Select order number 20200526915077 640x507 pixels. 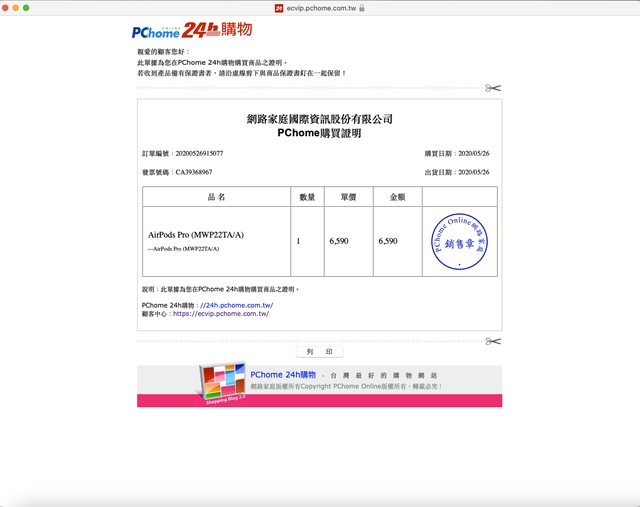199,153
